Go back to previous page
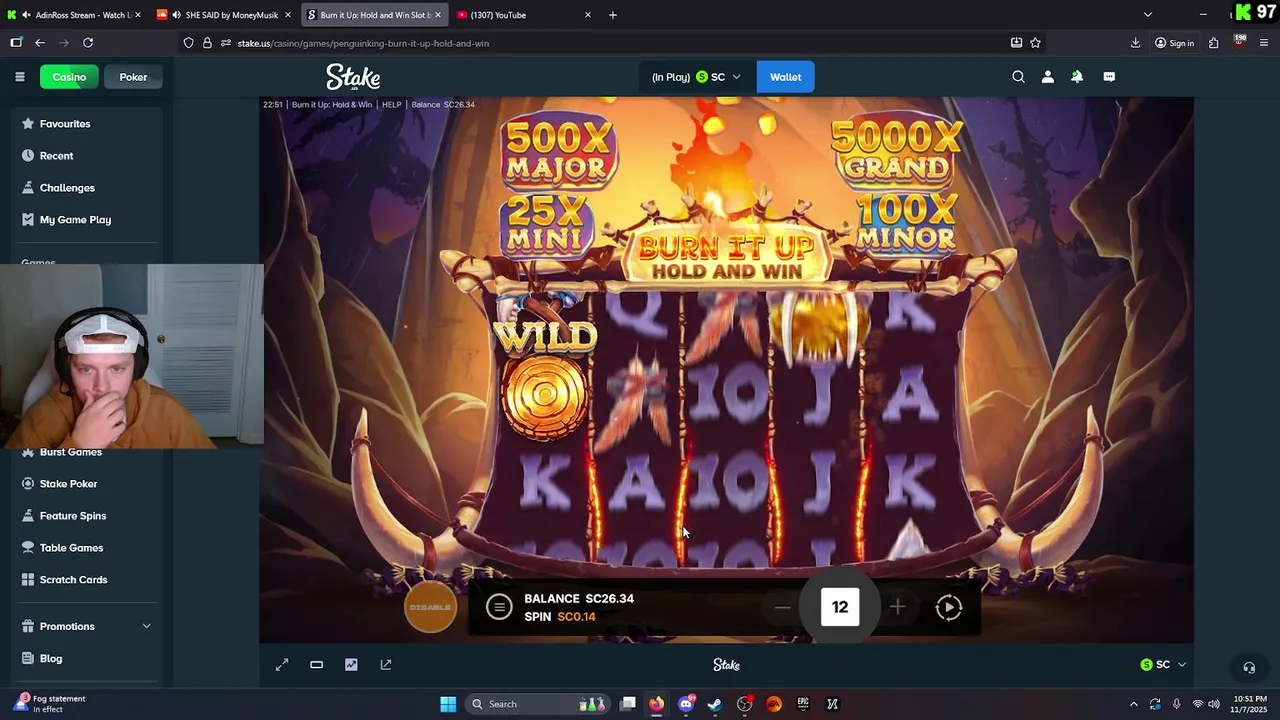The width and height of the screenshot is (1280, 720). pos(40,43)
